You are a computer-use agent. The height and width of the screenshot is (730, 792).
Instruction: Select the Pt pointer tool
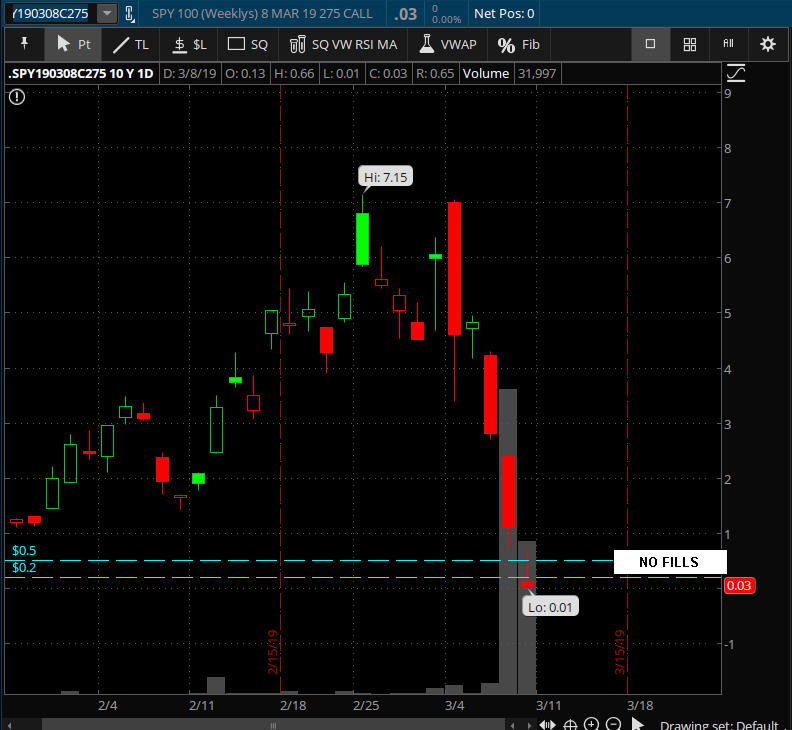click(73, 44)
